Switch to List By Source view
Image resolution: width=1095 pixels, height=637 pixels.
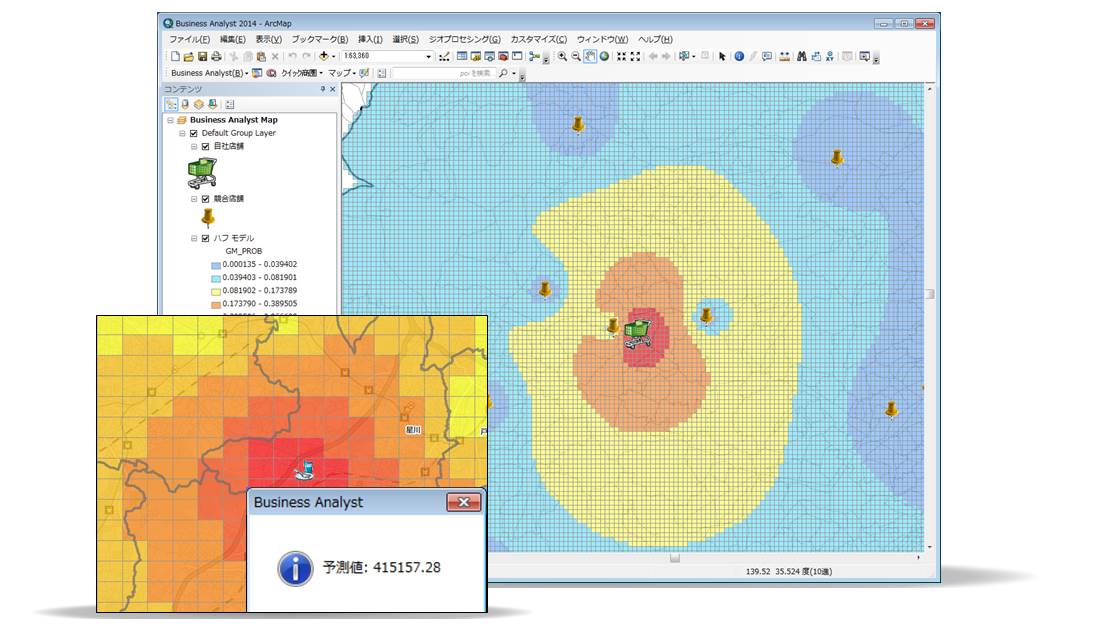185,104
